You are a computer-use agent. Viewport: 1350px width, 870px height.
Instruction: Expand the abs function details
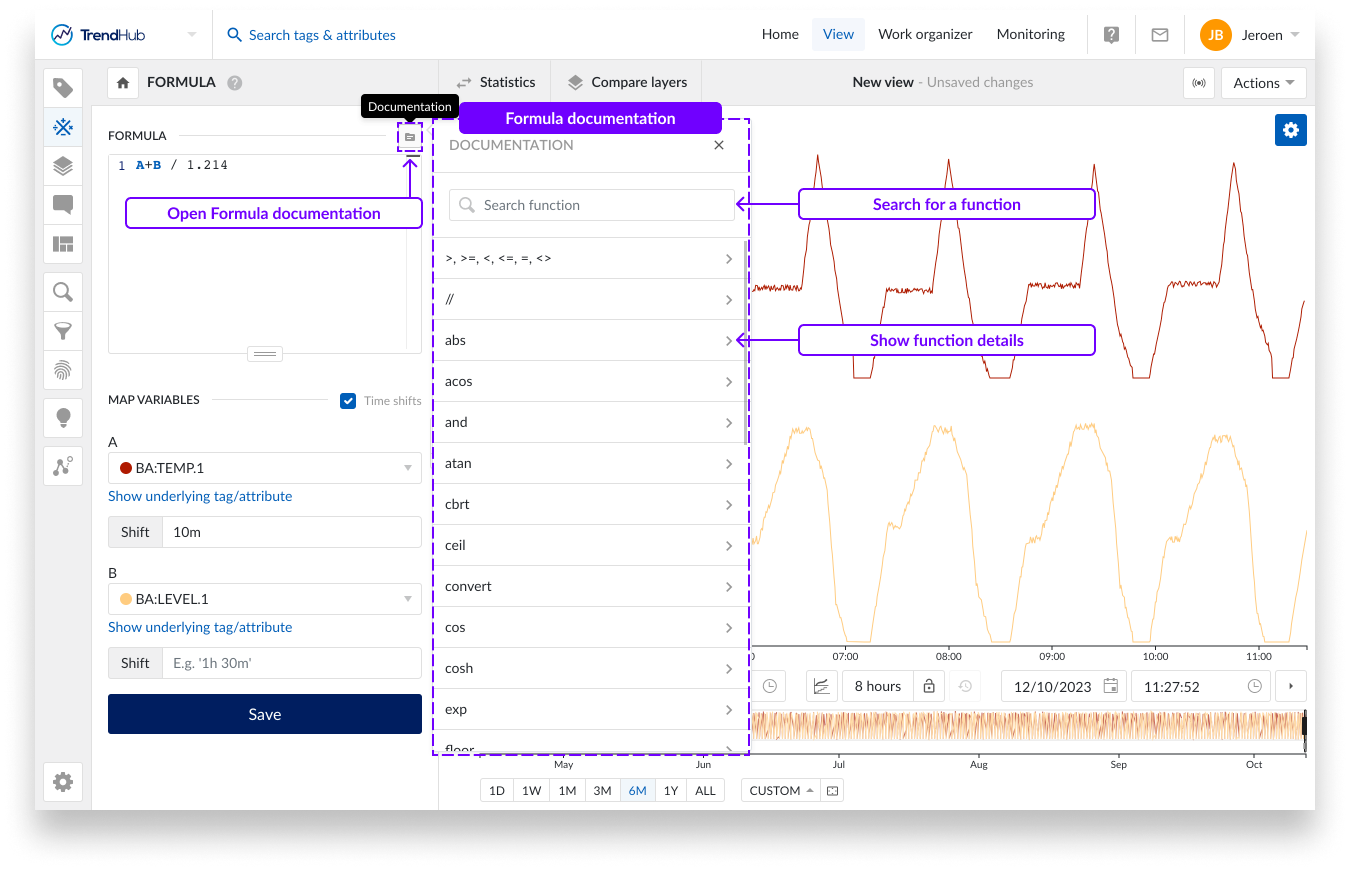(590, 341)
